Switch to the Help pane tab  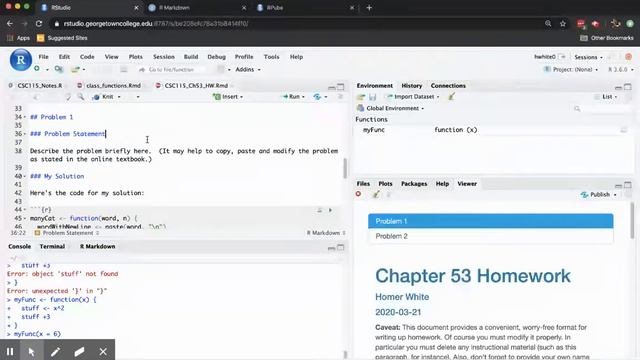pyautogui.click(x=442, y=184)
